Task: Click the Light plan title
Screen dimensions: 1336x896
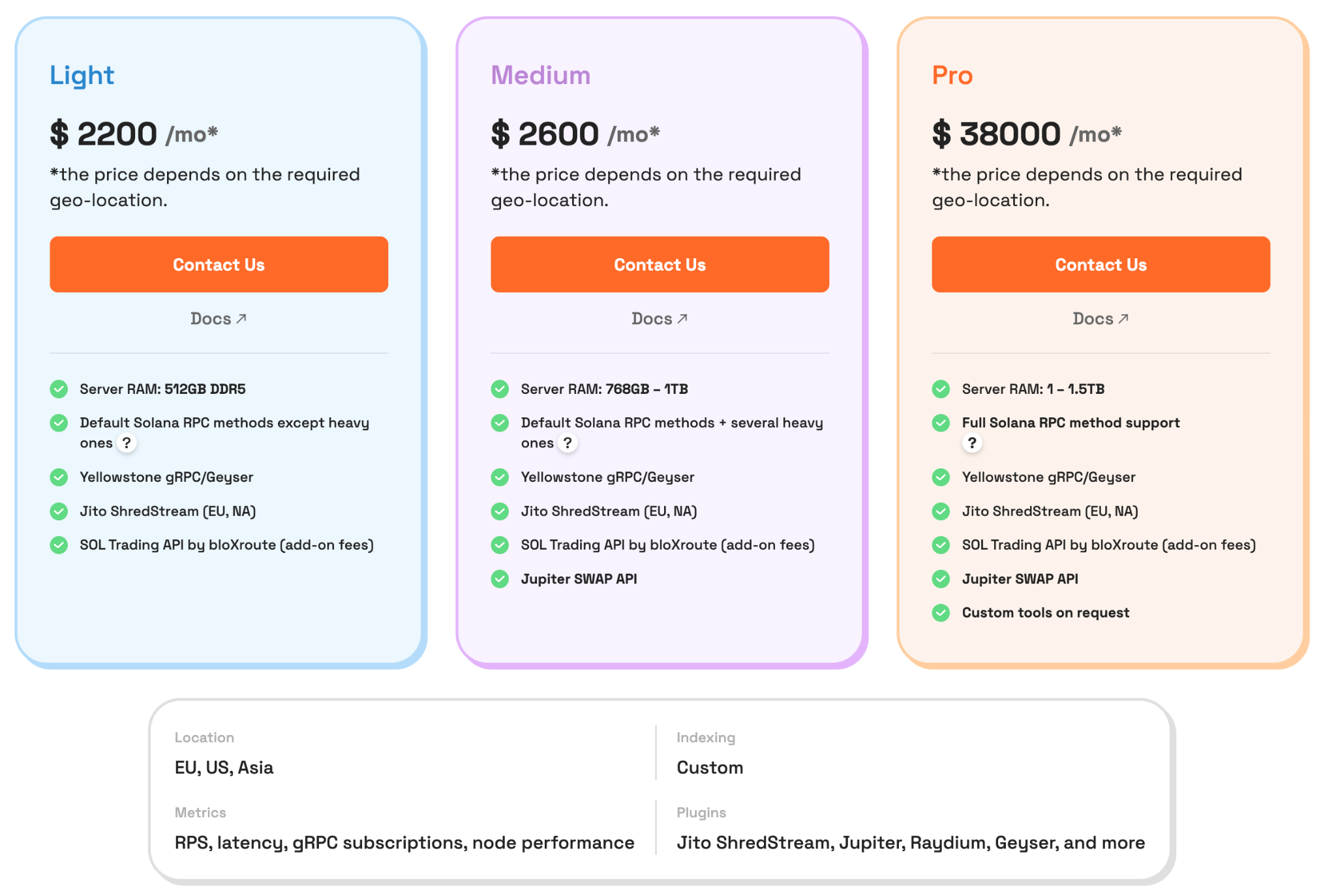Action: coord(82,76)
